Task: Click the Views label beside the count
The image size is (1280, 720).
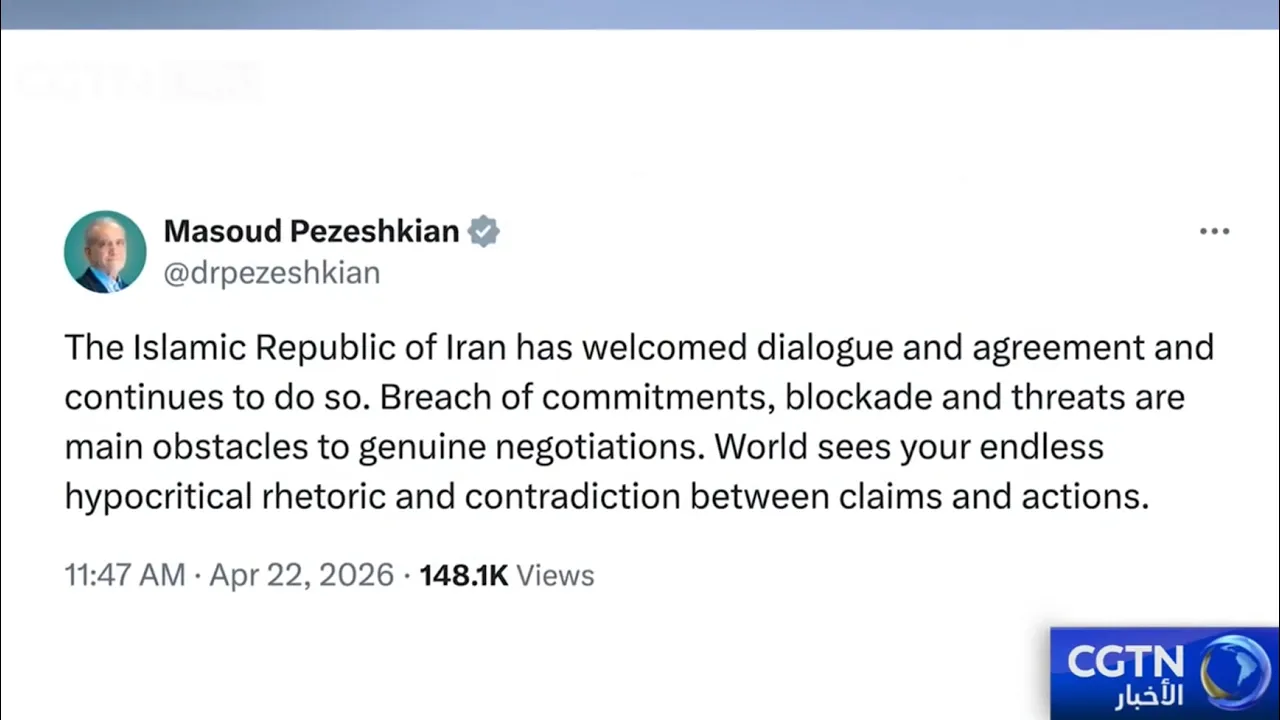Action: point(556,575)
